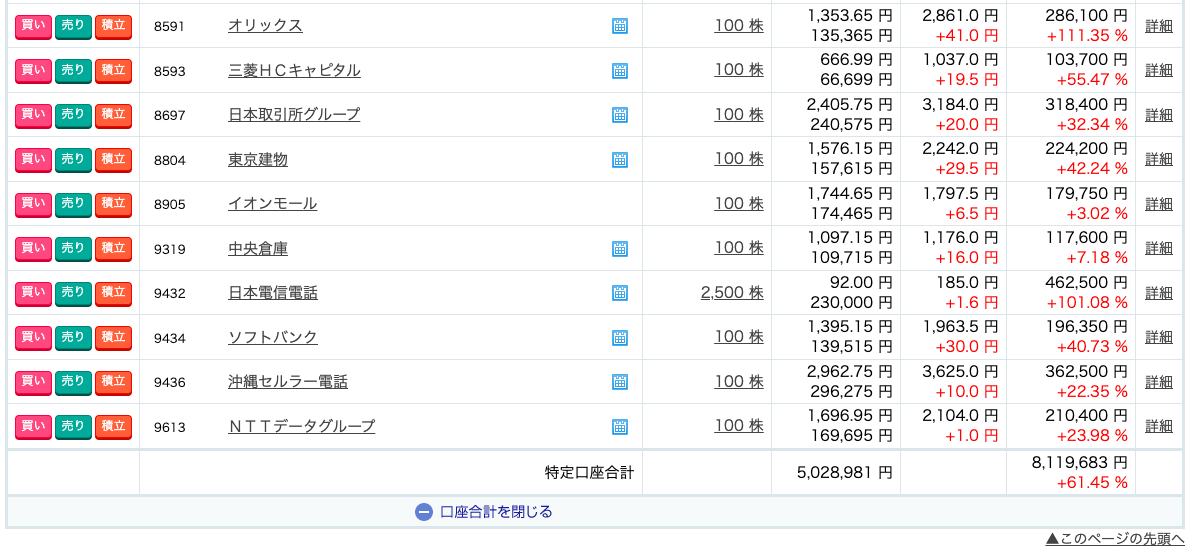
Task: Click 積立 button for 日本電信電話
Action: coord(114,293)
